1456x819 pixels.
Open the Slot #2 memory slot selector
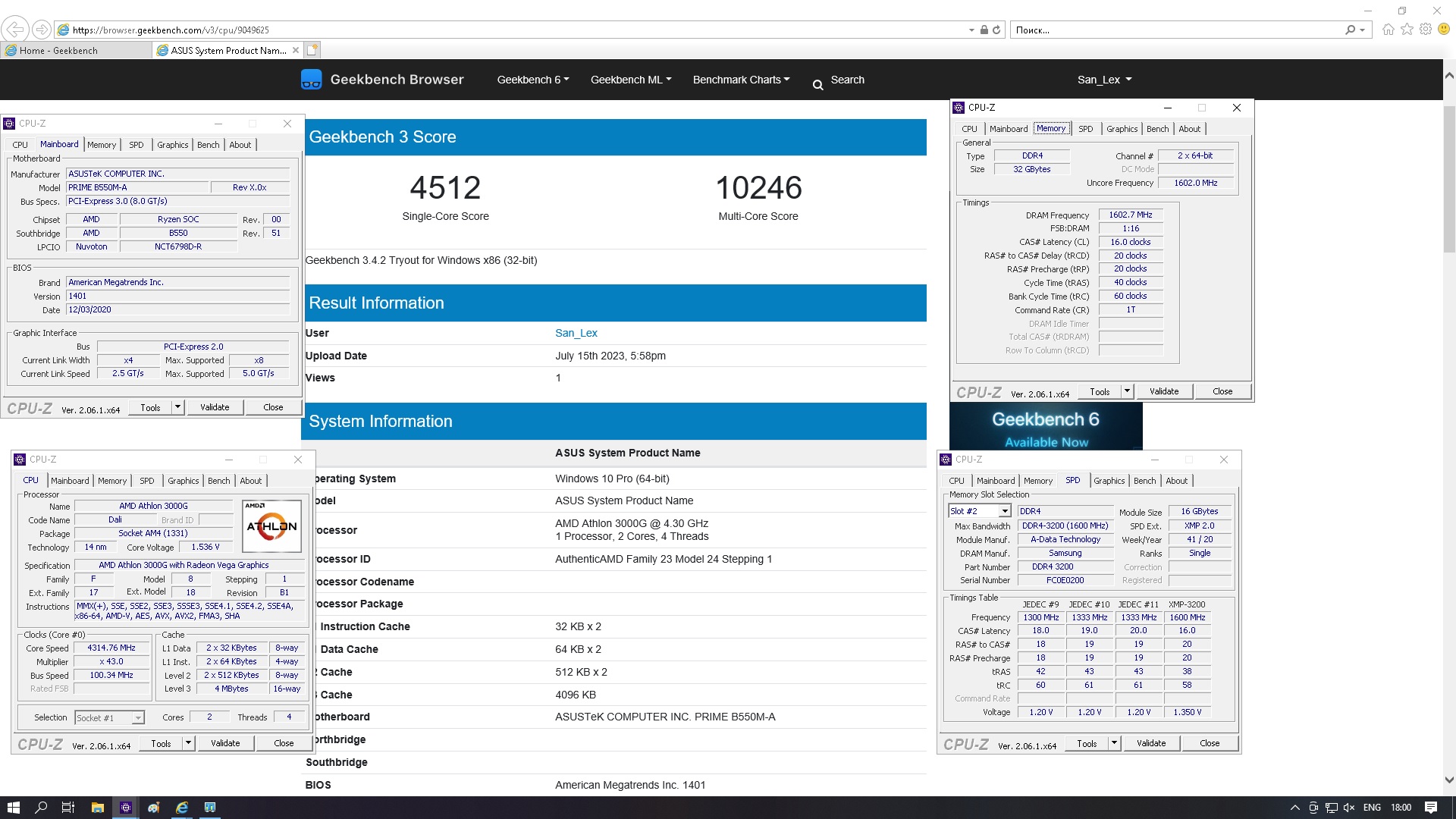click(x=979, y=511)
